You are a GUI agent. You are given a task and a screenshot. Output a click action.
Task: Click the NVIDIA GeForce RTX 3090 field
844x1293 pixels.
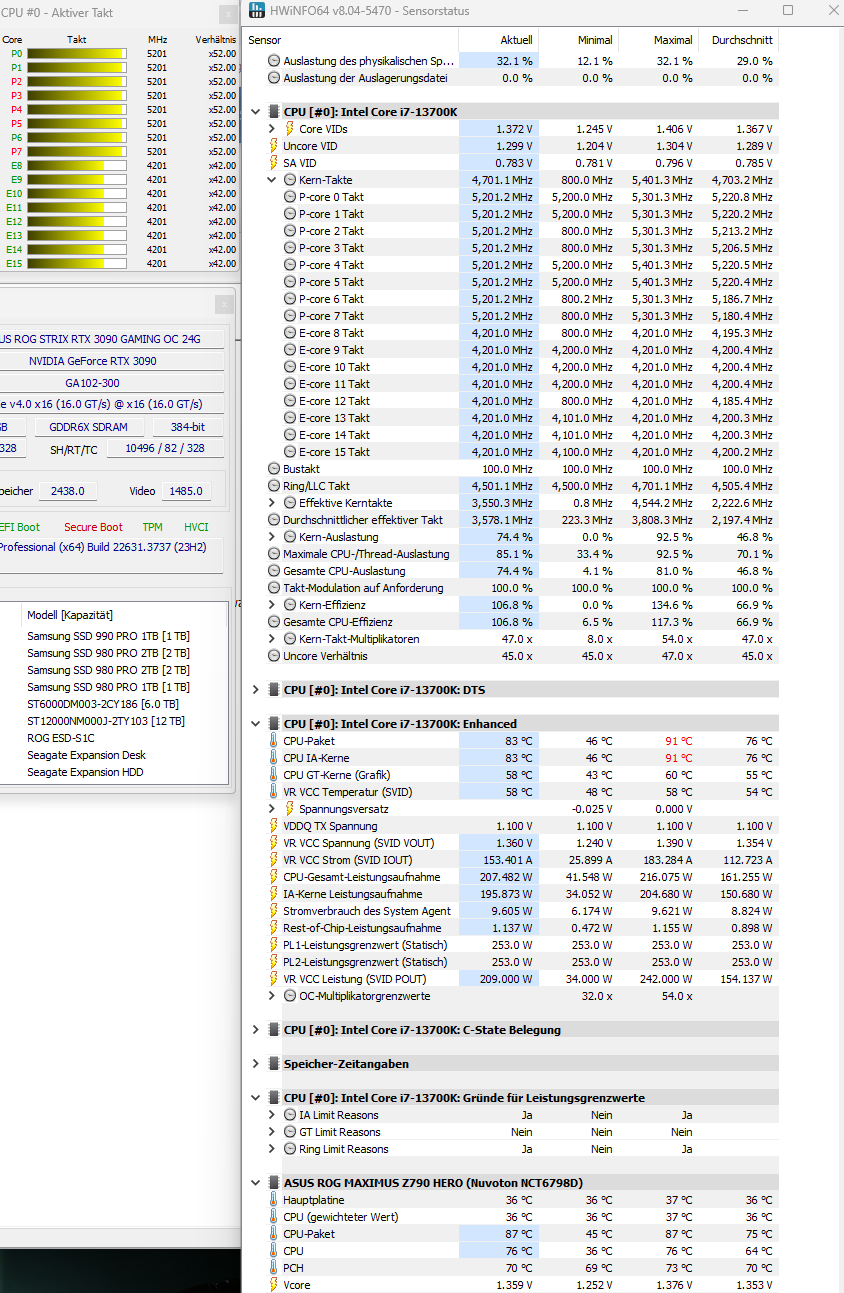click(x=110, y=361)
